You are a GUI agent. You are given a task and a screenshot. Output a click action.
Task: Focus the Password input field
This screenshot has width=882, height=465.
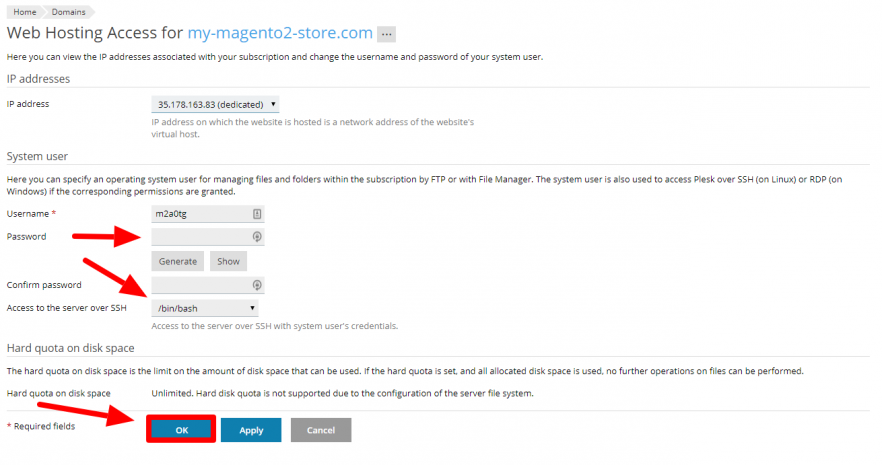tap(208, 237)
